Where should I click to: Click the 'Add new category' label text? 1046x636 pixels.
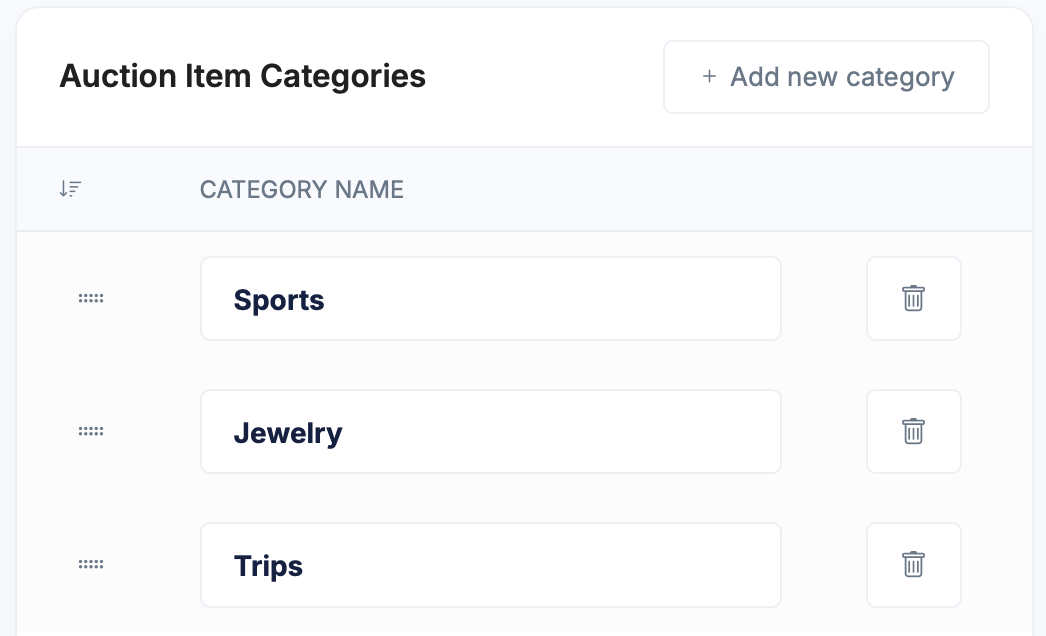[x=842, y=77]
